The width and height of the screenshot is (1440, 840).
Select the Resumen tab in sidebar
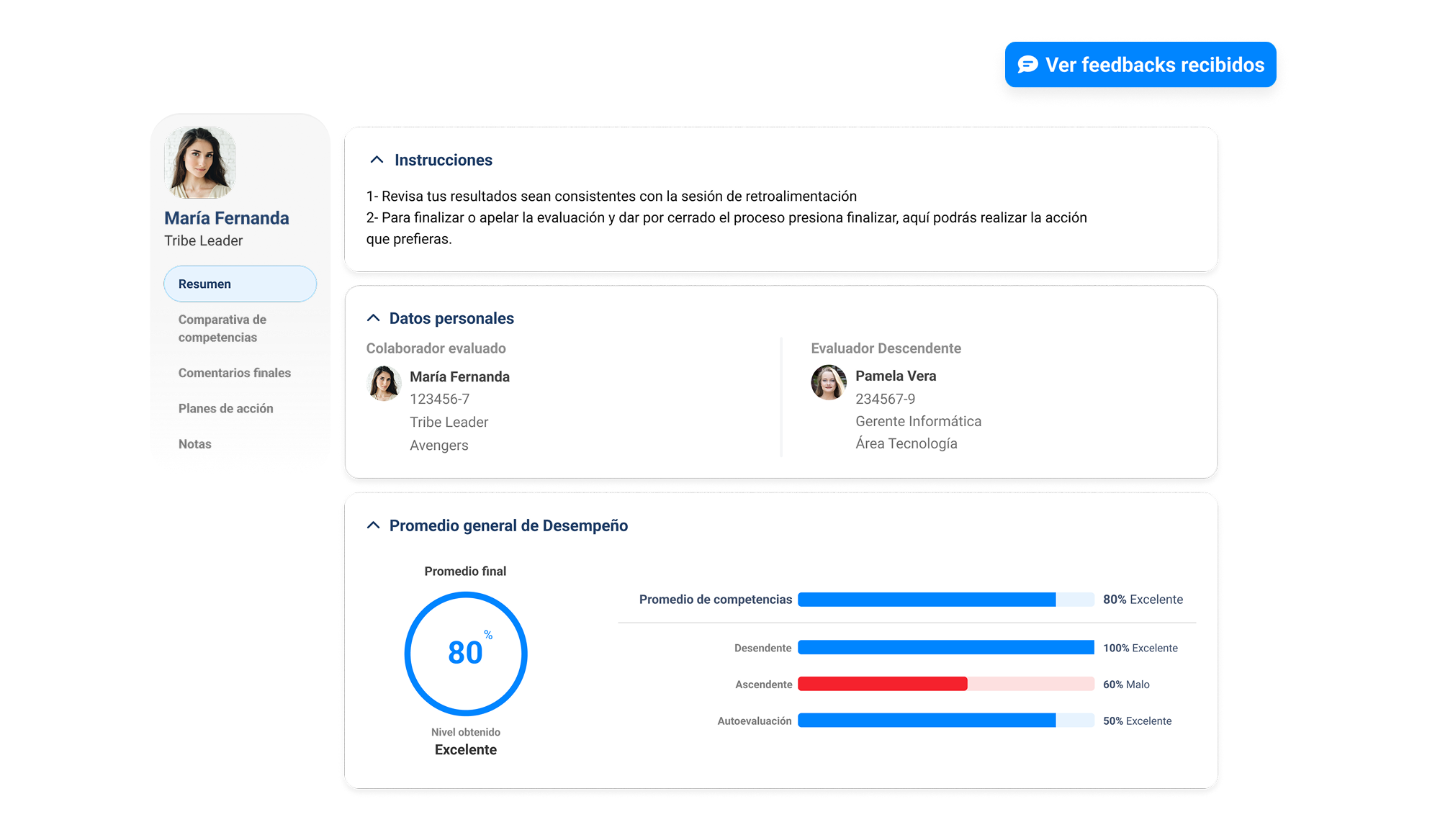204,284
